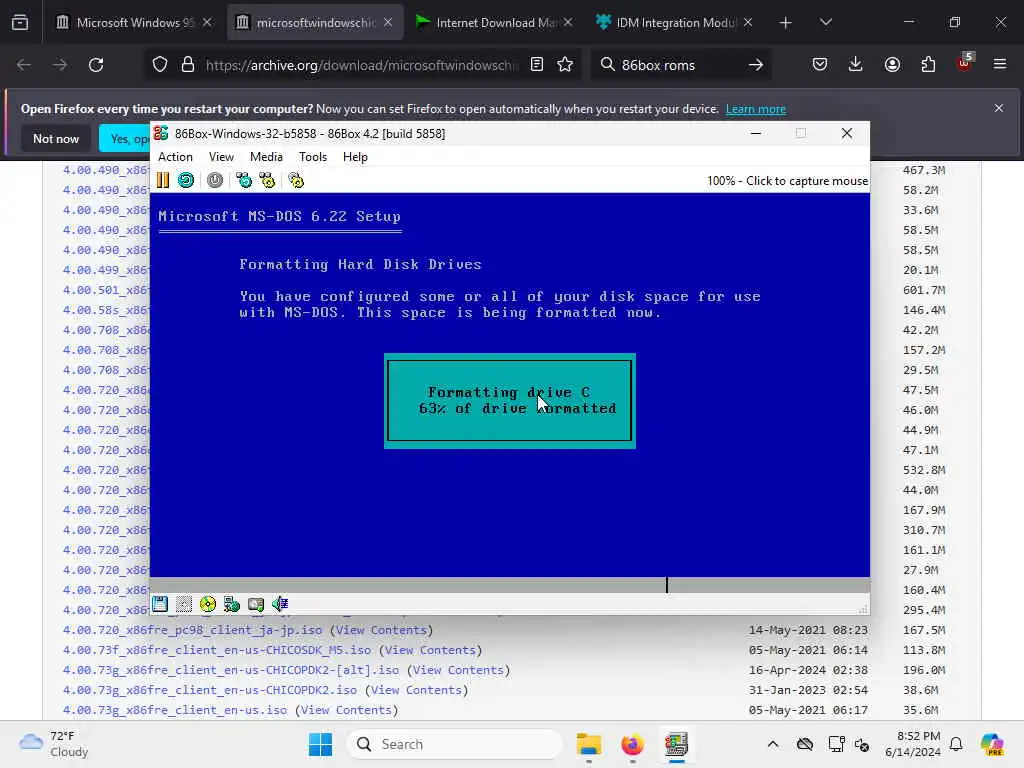Open Windows Start menu

click(321, 744)
